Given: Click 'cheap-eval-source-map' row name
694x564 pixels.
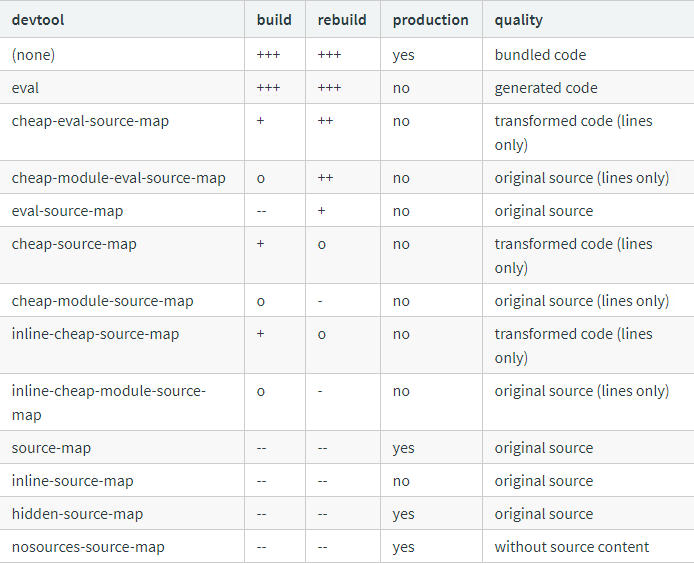Looking at the screenshot, I should point(90,121).
